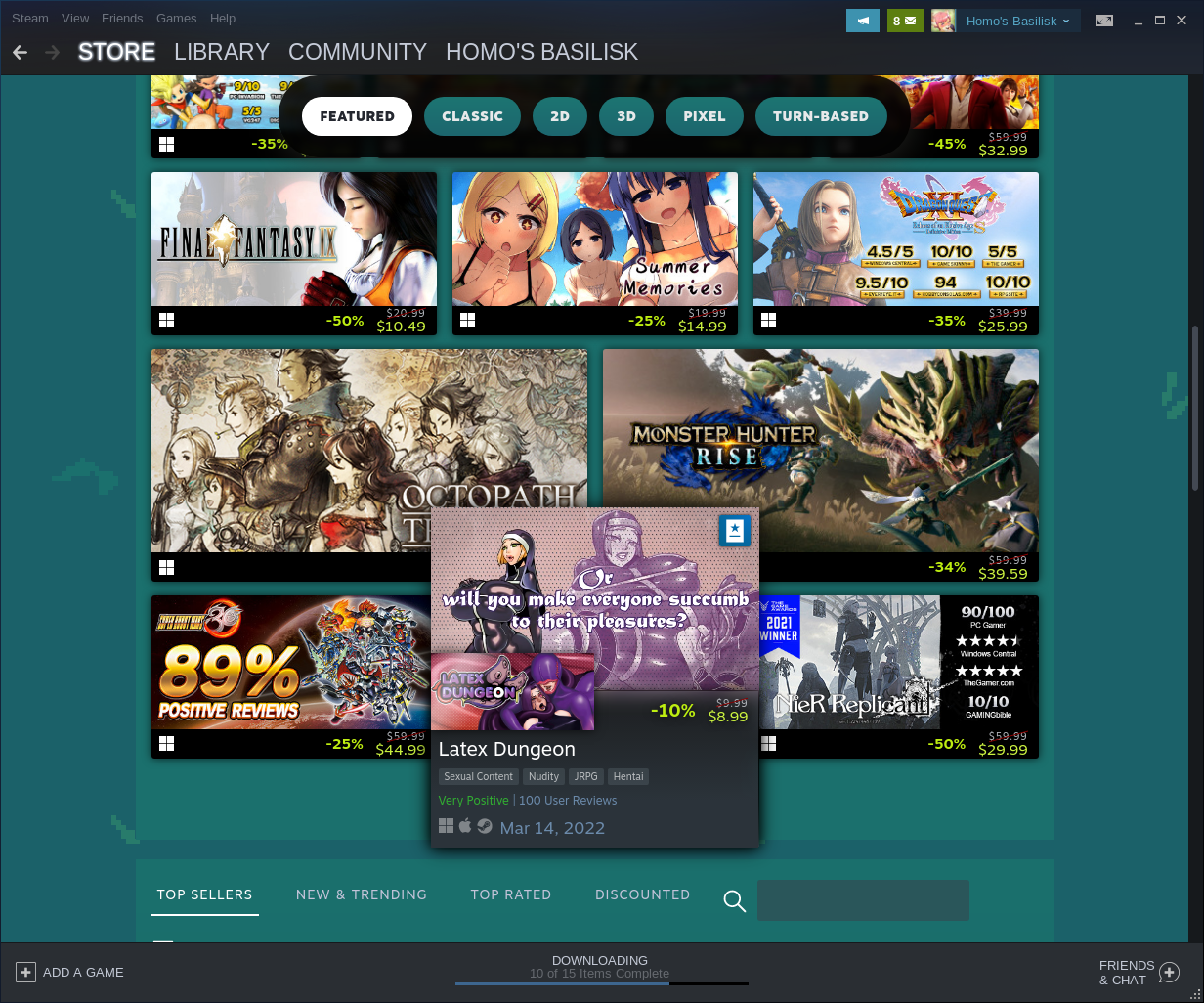Open the 100 User Reviews link
The image size is (1204, 1003).
click(568, 800)
